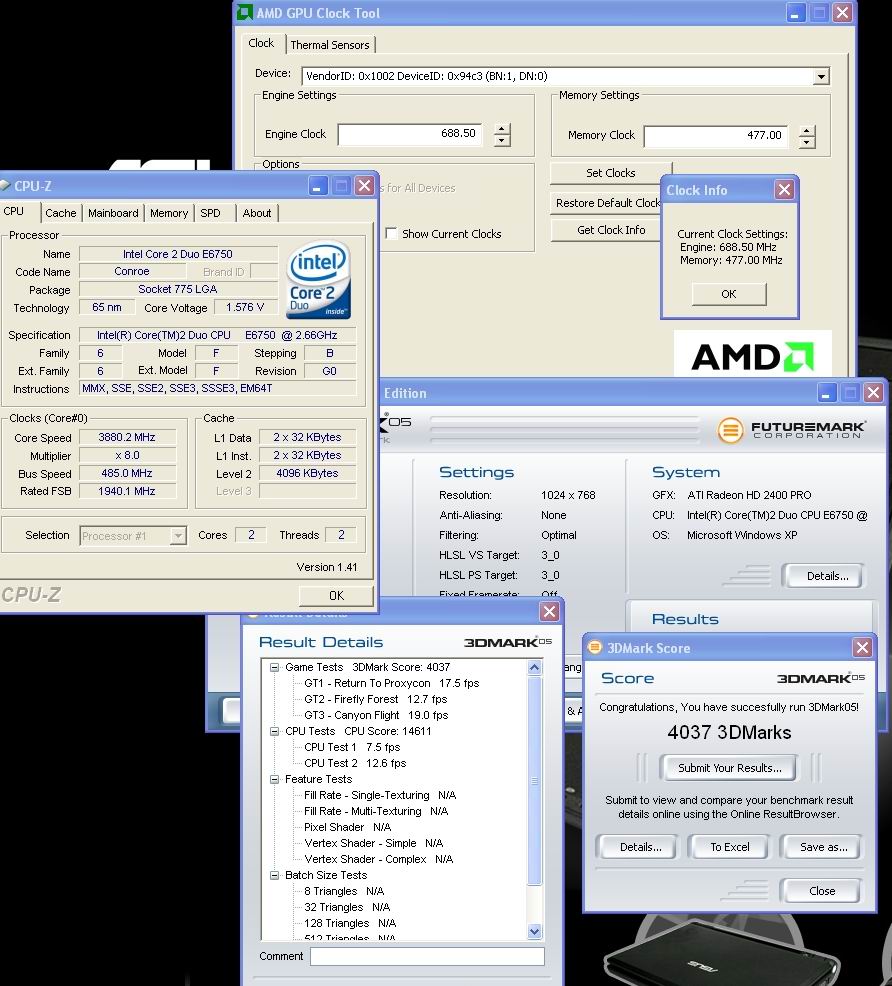Click the AMD logo in GPU Clock Tool
Viewport: 892px width, 986px height.
coord(752,356)
